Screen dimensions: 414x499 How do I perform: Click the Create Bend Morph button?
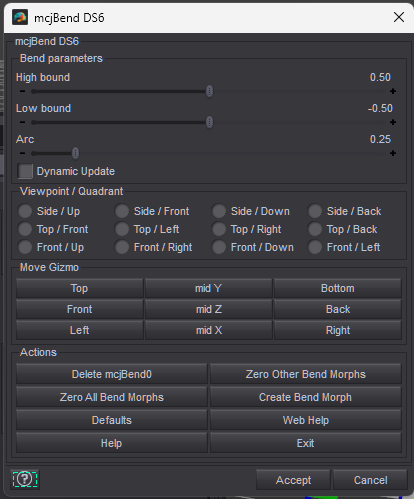click(305, 397)
